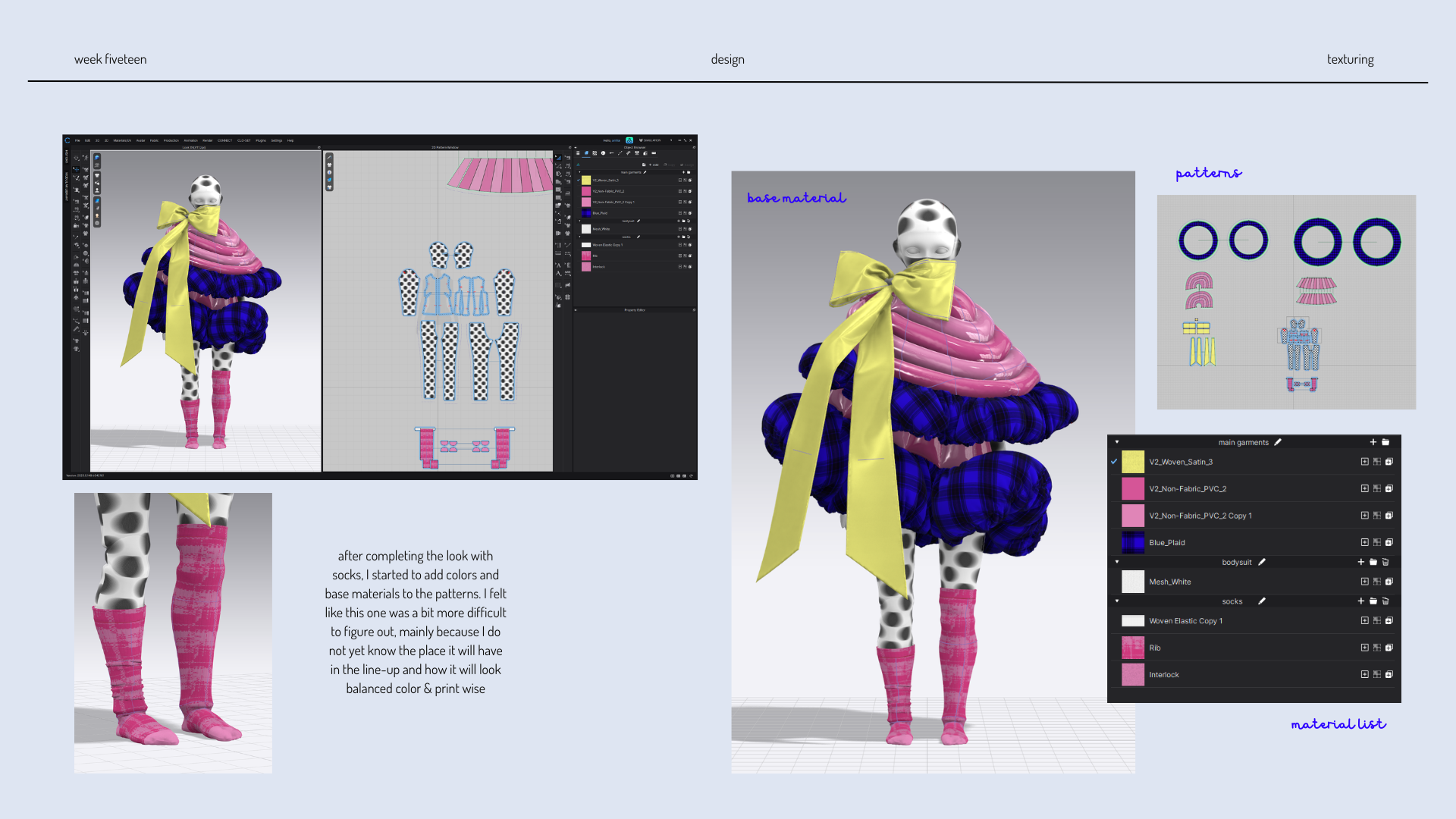
Task: Open the Help menu in CLO
Action: pyautogui.click(x=290, y=140)
